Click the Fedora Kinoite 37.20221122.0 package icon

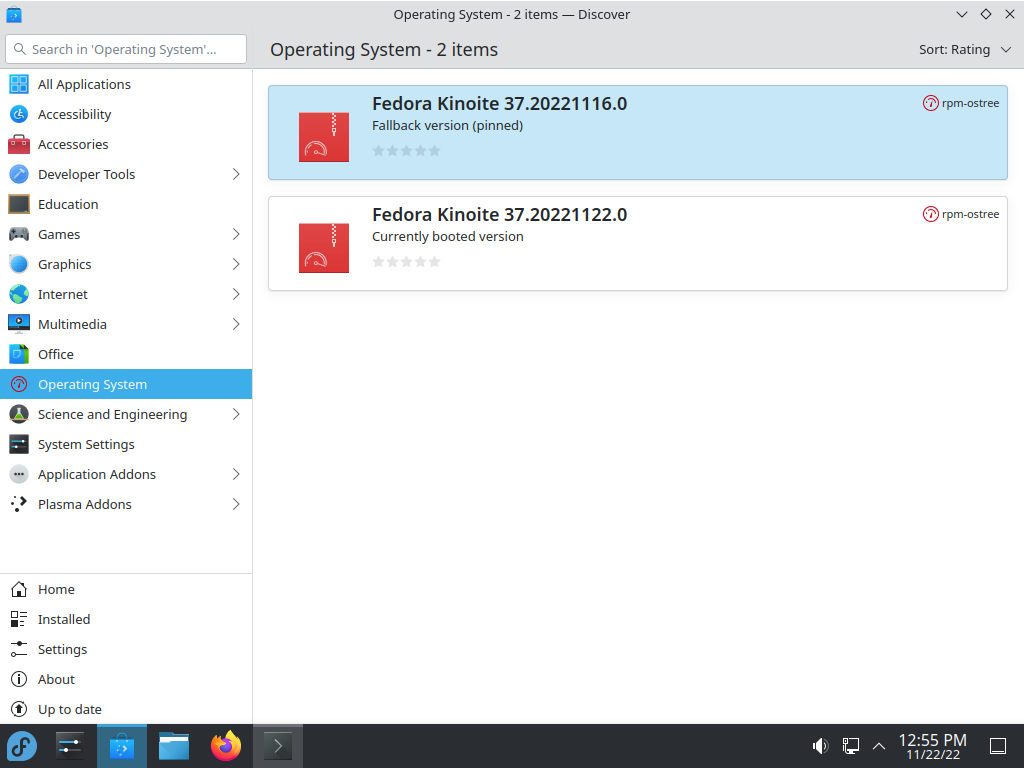324,248
